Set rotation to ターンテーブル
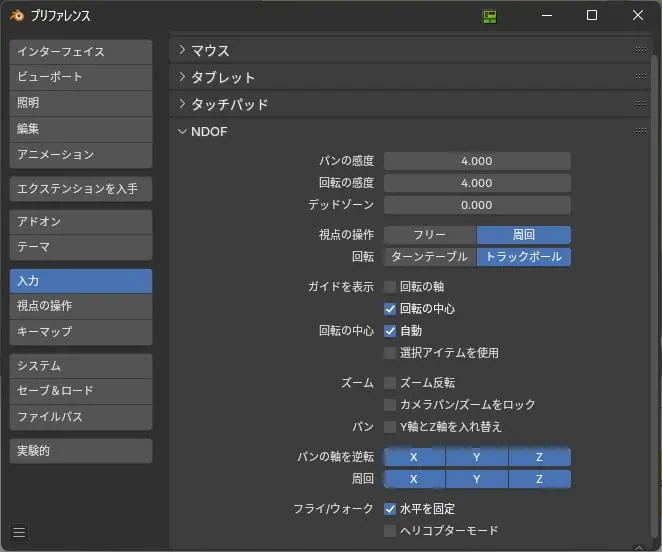Viewport: 662px width, 552px height. 430,257
